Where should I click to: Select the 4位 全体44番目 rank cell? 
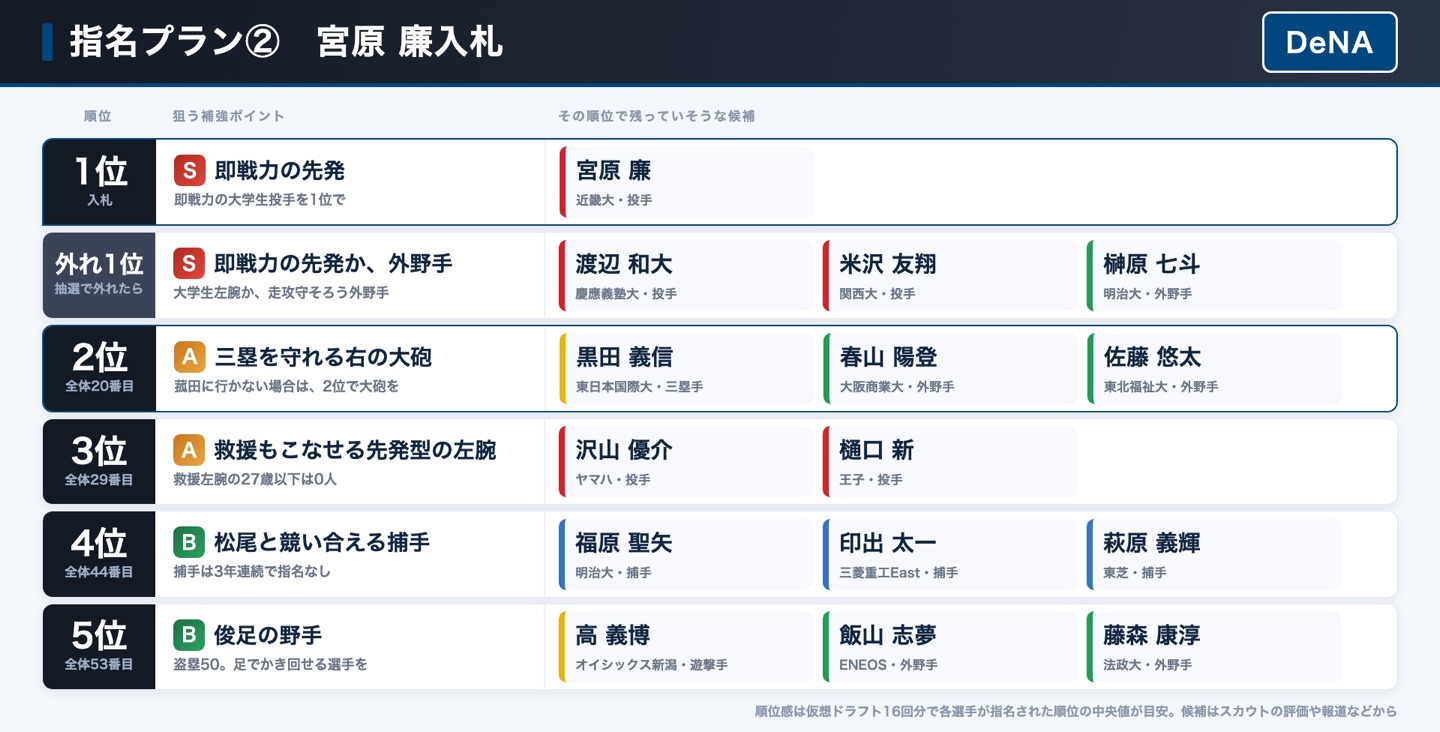coord(99,554)
